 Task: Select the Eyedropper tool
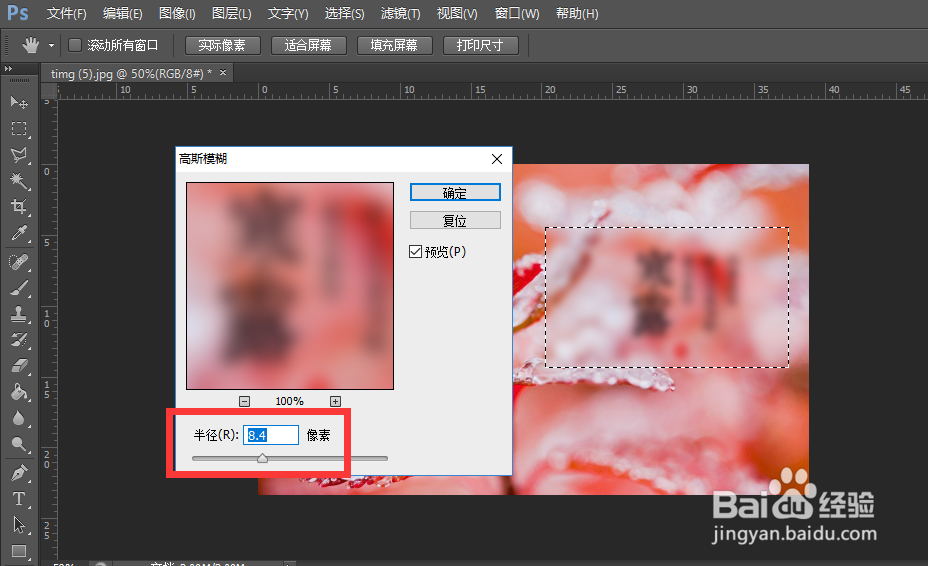coord(19,233)
